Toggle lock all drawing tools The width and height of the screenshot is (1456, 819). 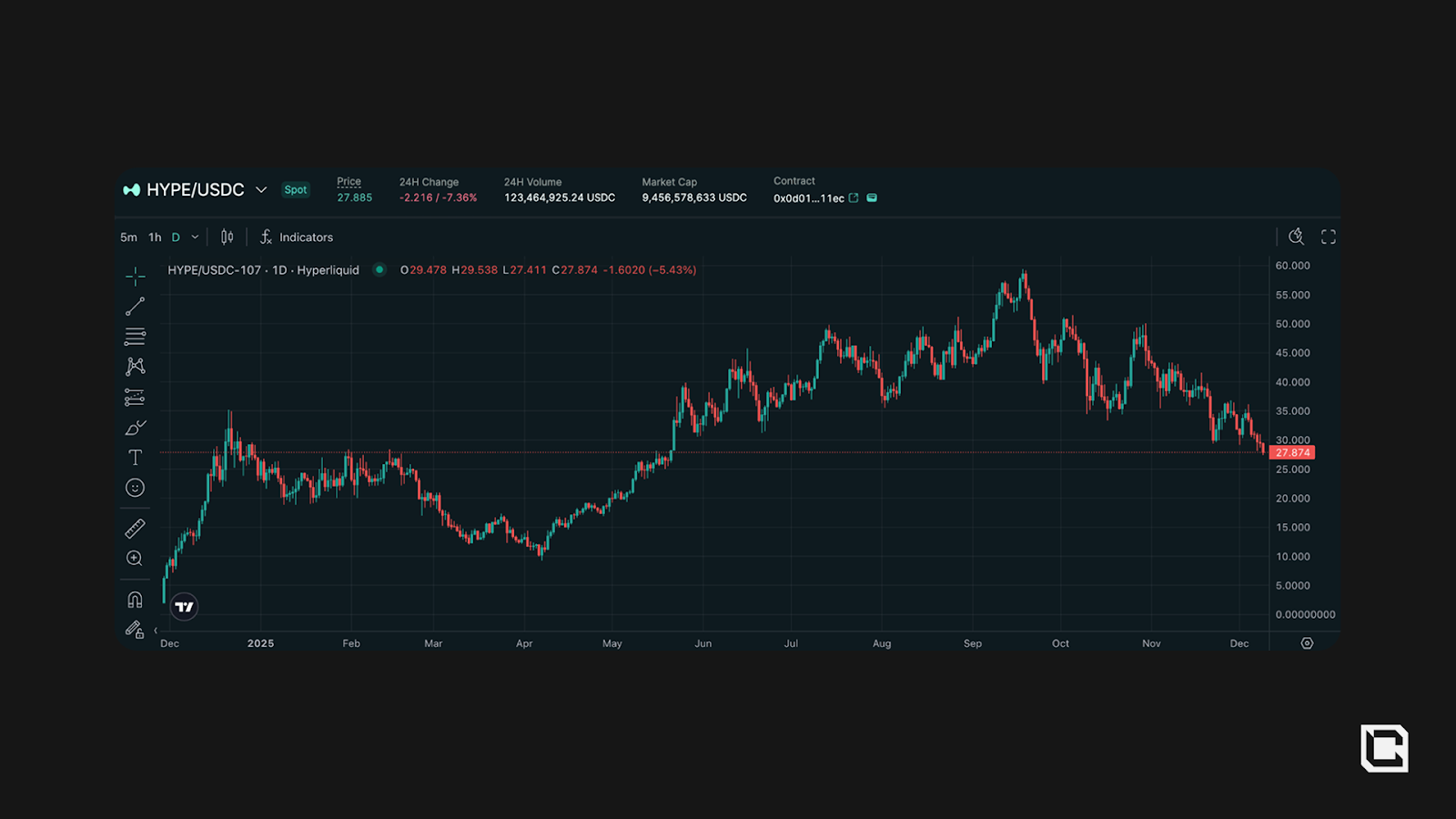(x=135, y=630)
